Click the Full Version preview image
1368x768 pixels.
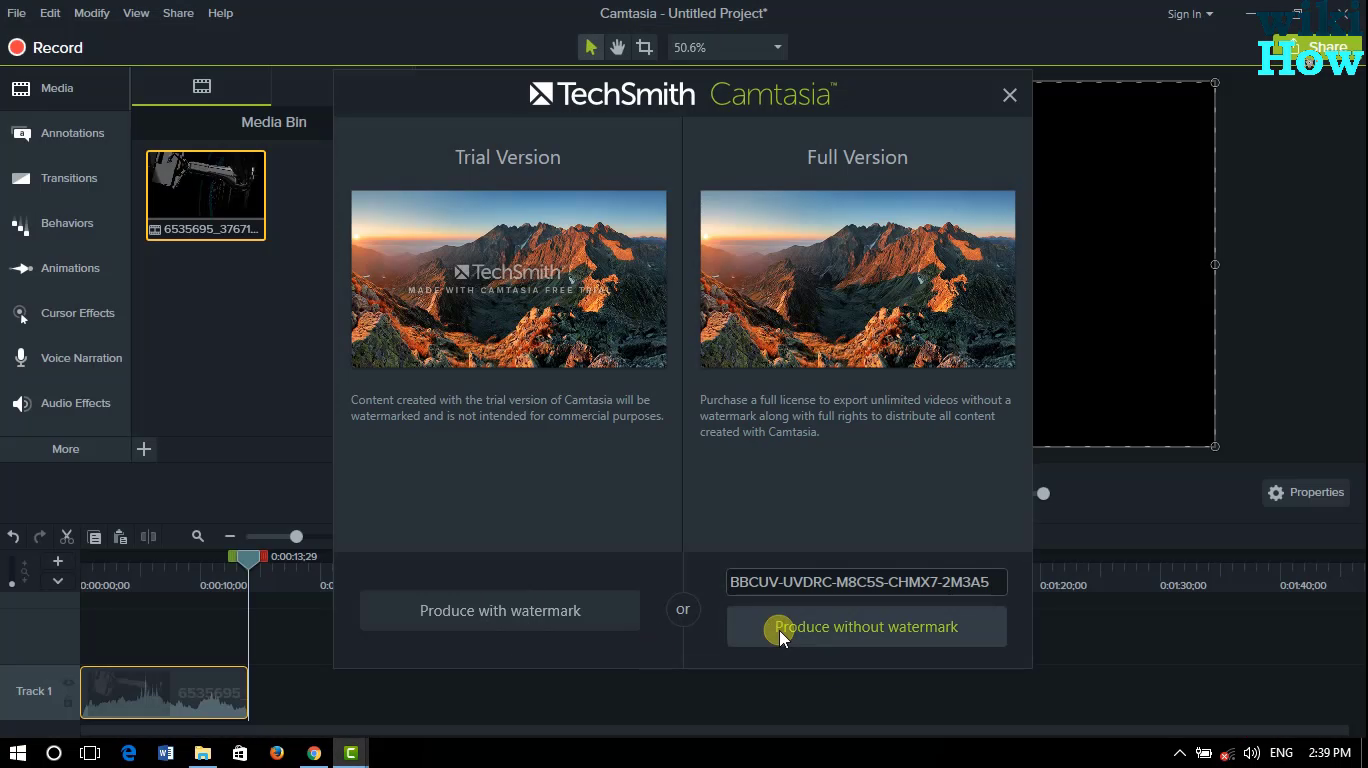point(857,279)
